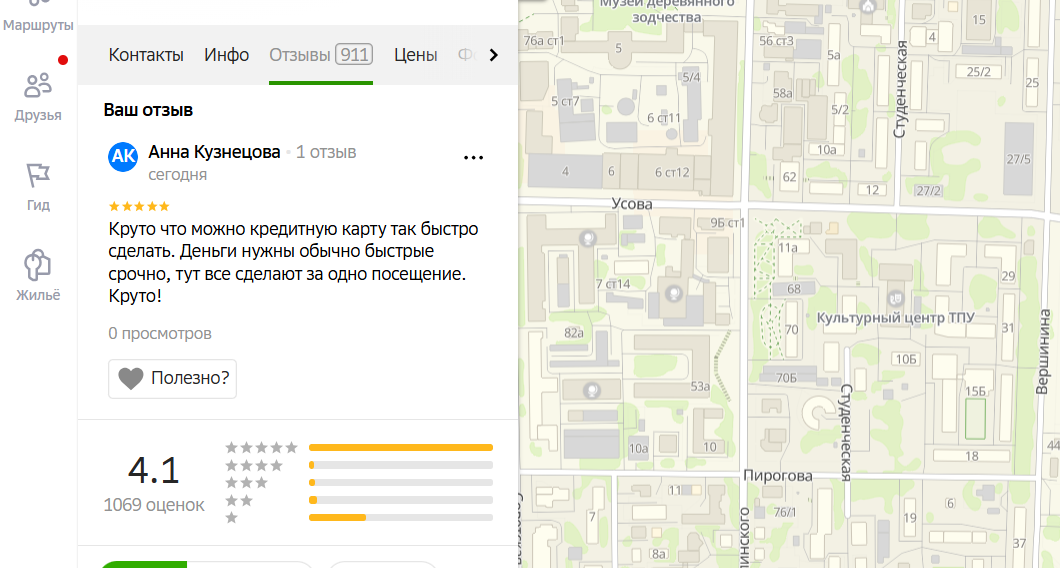Click the '1 отзыв' link
1060x568 pixels.
(326, 152)
